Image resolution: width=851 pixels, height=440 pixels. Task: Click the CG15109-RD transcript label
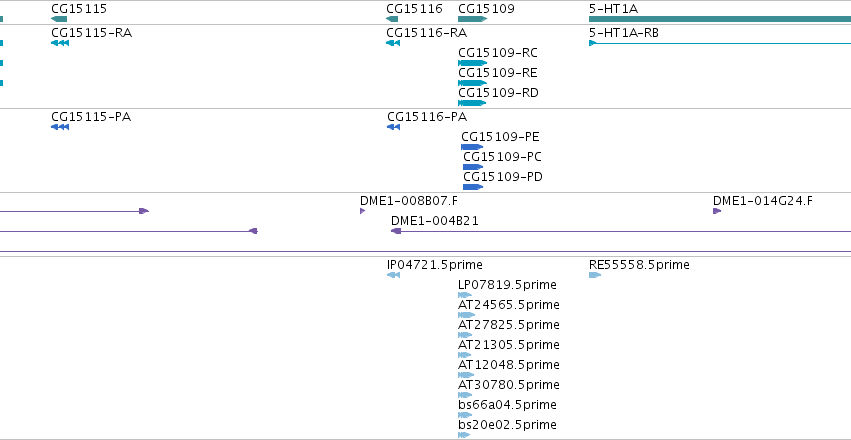[498, 93]
